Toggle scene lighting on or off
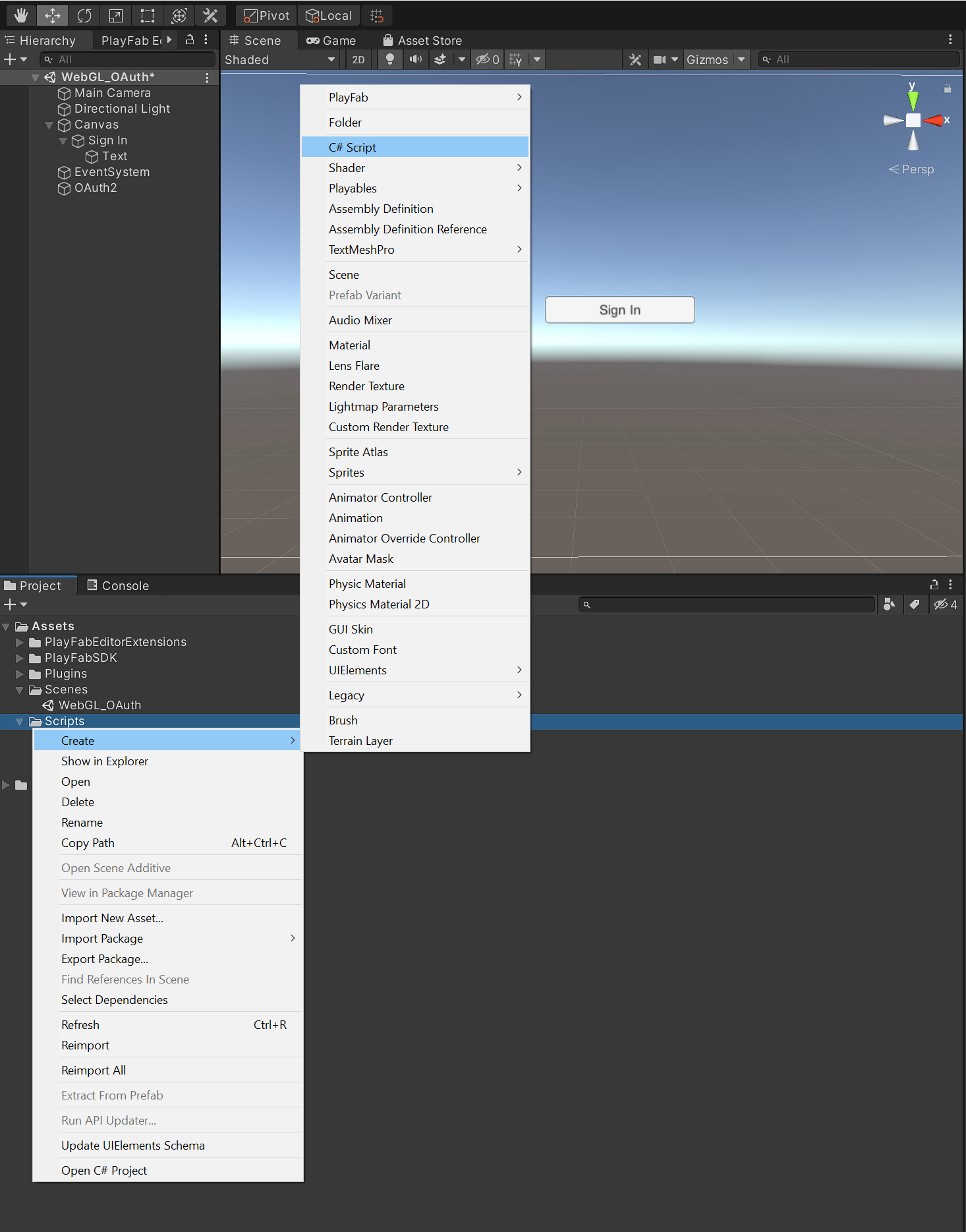 390,60
